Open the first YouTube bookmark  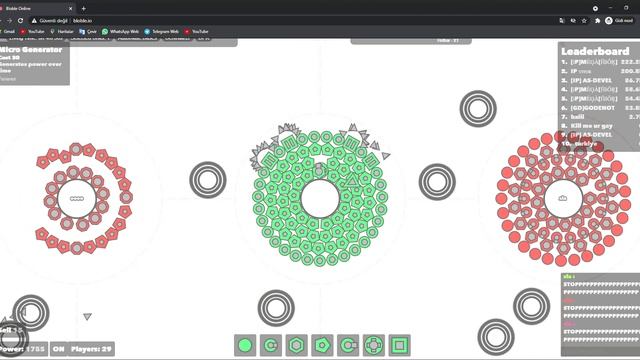(32, 31)
